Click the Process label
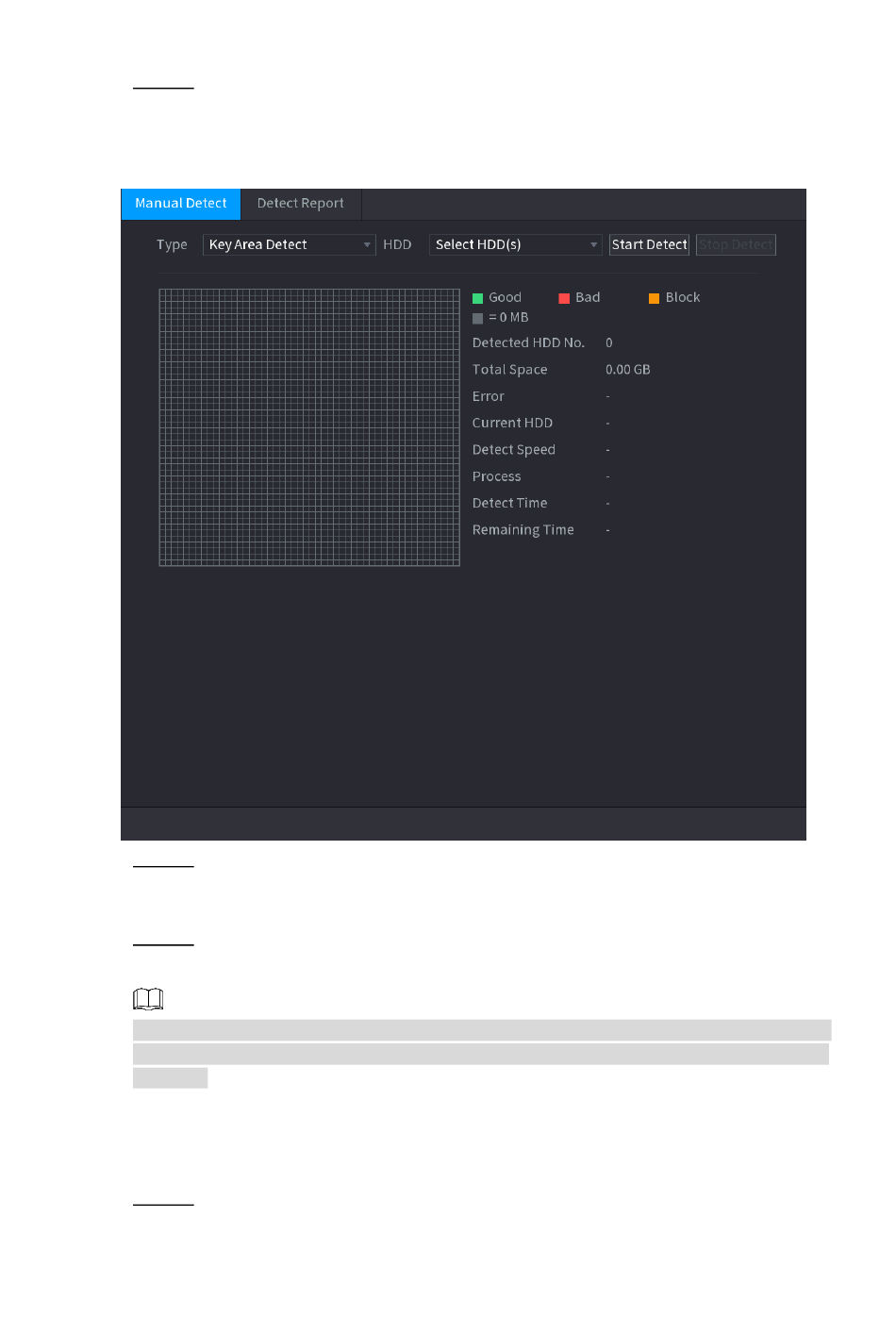 click(x=496, y=476)
